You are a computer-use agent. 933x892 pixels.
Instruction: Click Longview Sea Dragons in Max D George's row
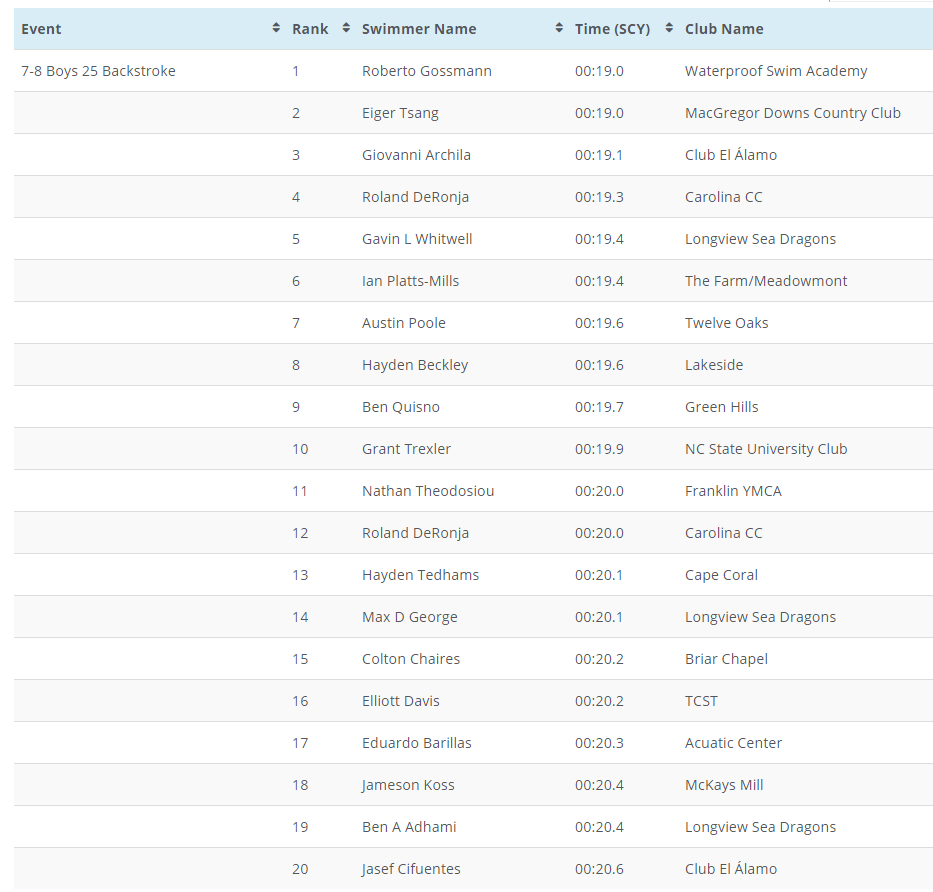(760, 617)
